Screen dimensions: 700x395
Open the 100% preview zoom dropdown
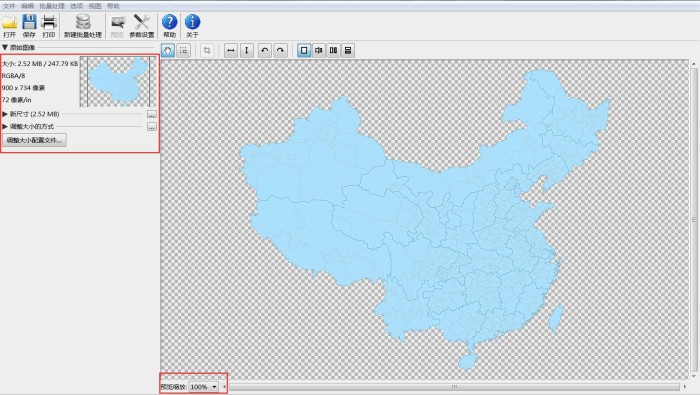204,387
